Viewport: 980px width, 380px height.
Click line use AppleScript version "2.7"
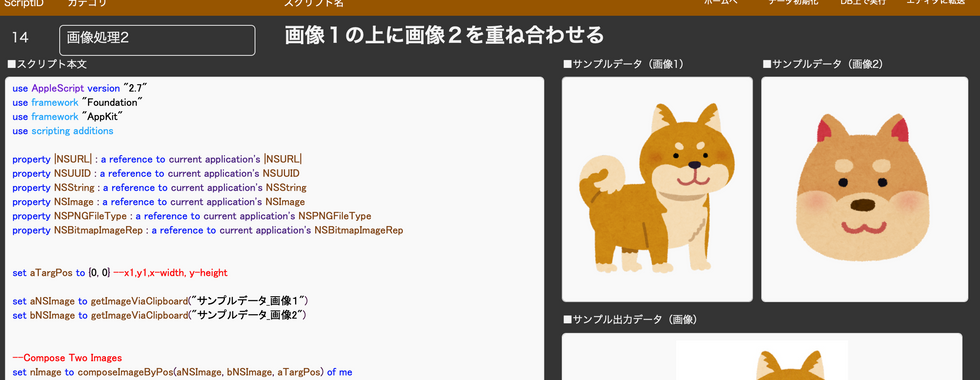[x=80, y=88]
